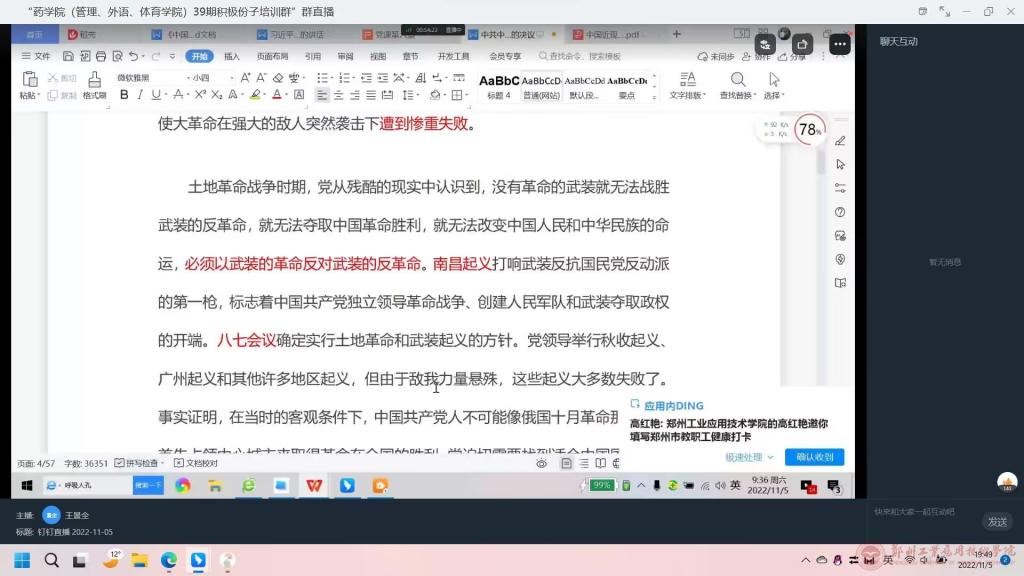The image size is (1024, 576).
Task: Click the font color swatch (red A)
Action: click(279, 95)
